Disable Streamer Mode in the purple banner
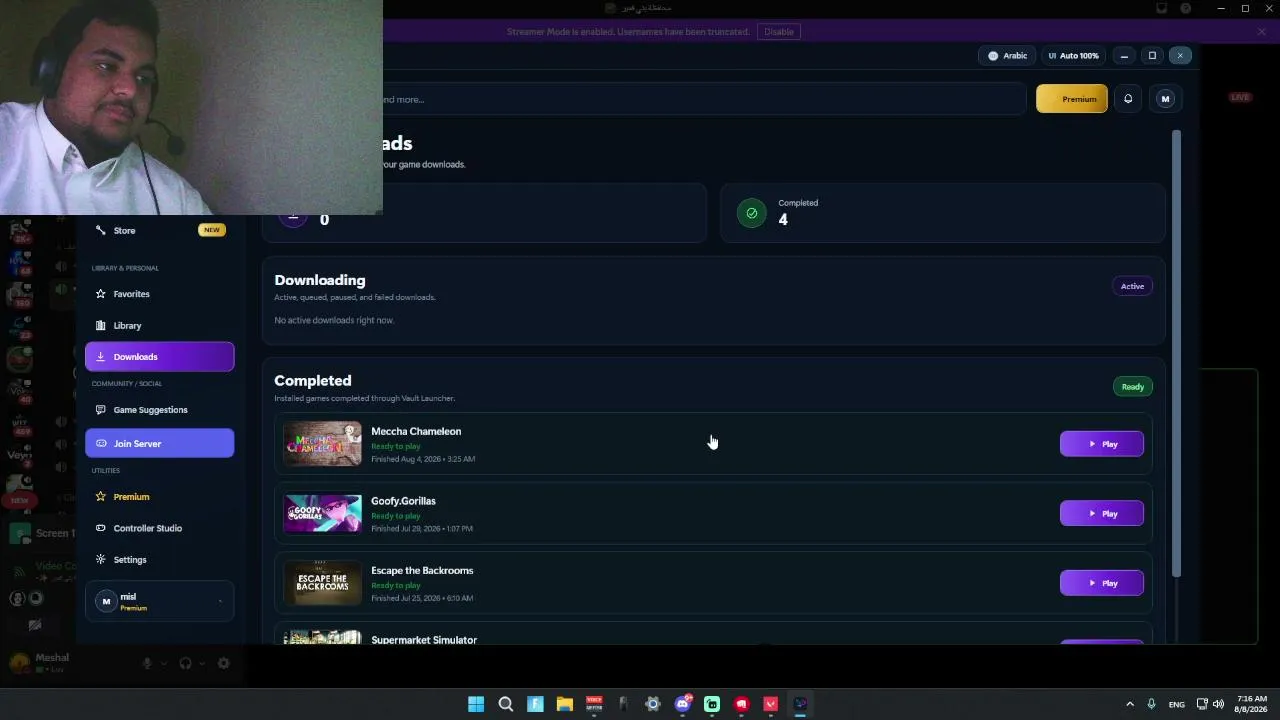Viewport: 1280px width, 720px height. coord(779,32)
